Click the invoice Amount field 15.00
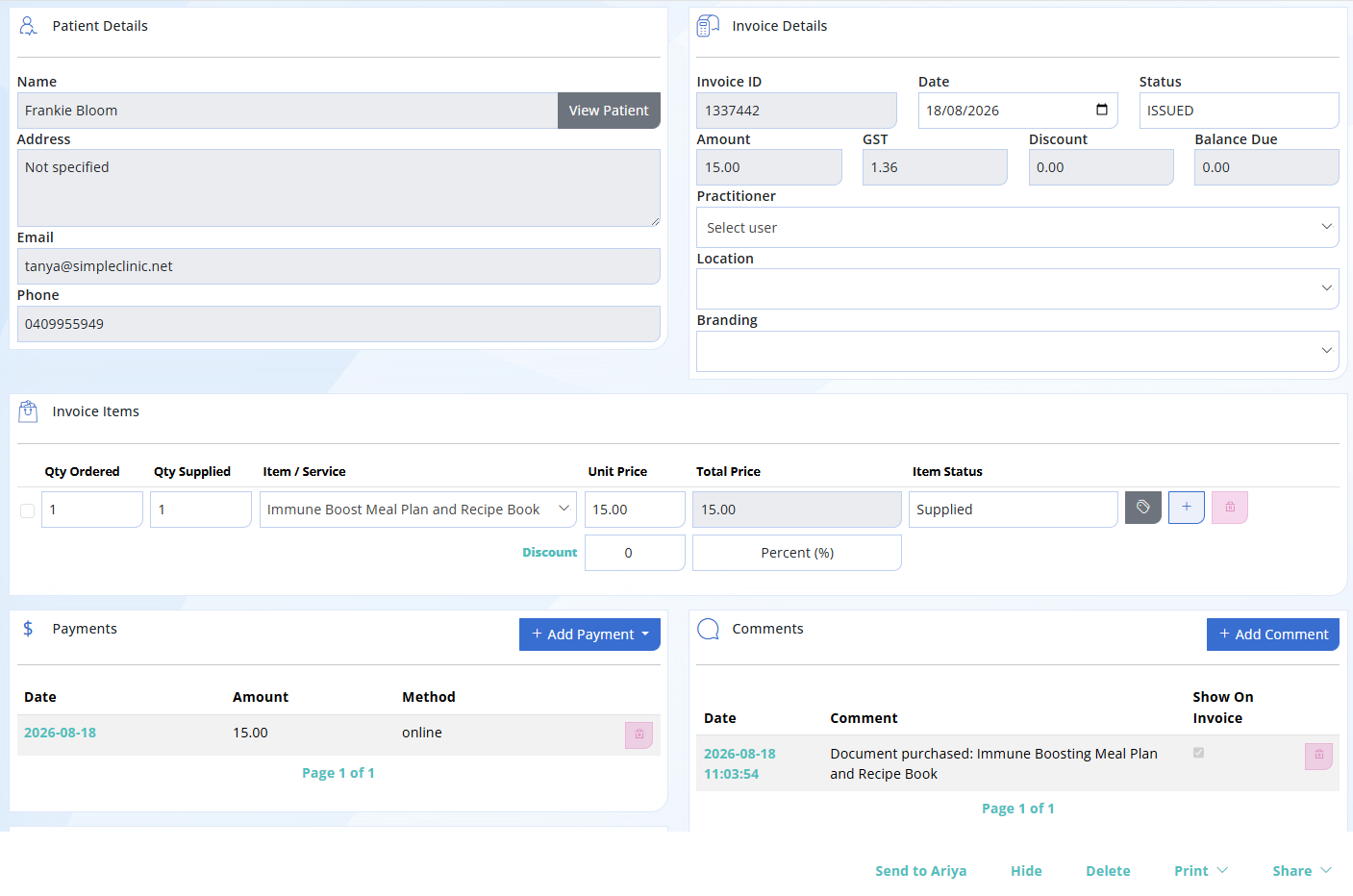Viewport: 1353px width, 896px height. pos(769,167)
